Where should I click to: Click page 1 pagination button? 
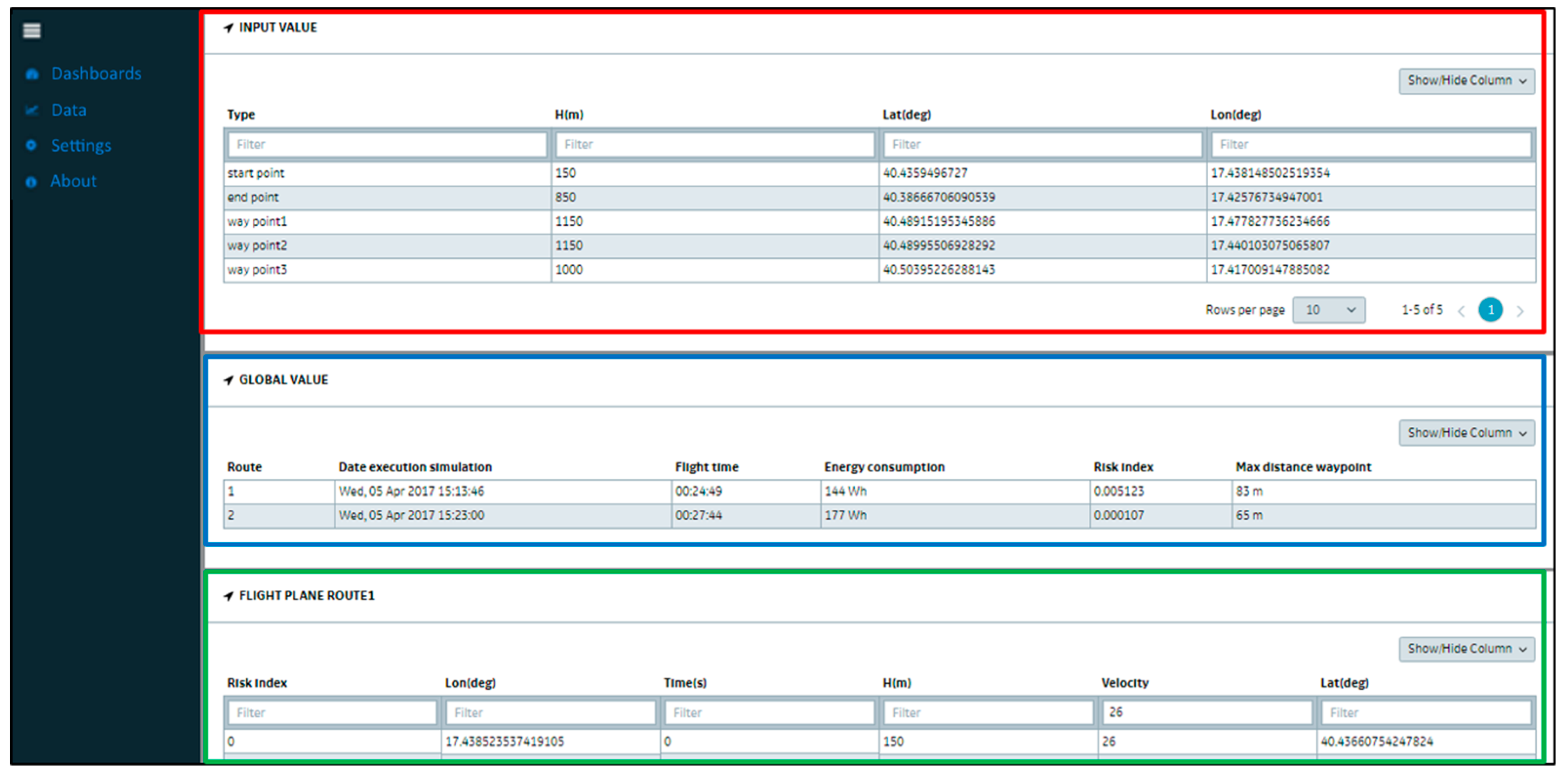click(1490, 310)
